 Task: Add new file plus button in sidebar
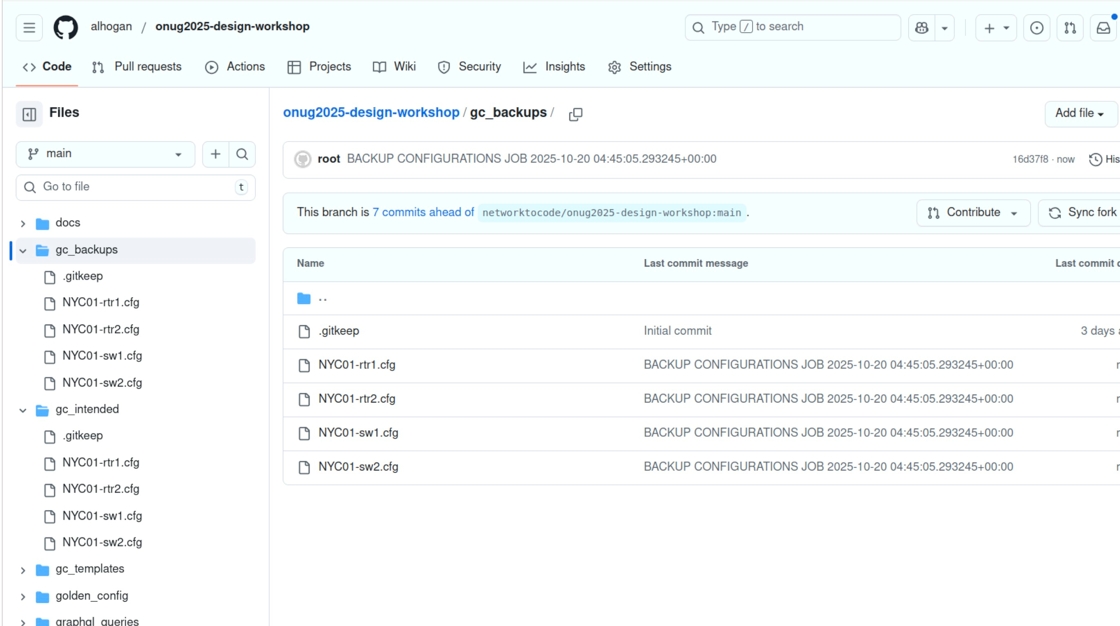click(215, 154)
